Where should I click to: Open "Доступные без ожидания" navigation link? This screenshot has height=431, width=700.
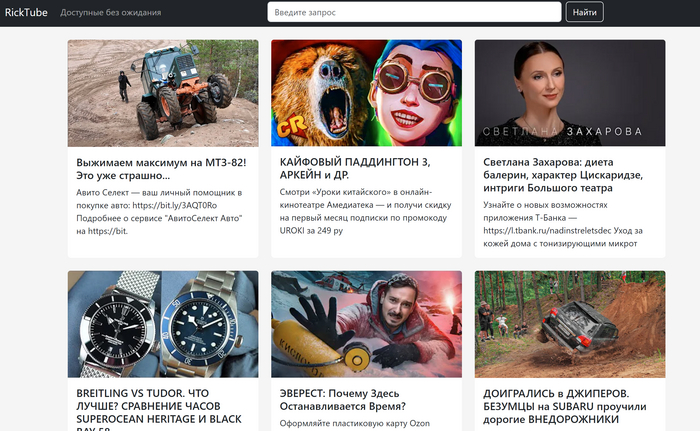point(111,13)
